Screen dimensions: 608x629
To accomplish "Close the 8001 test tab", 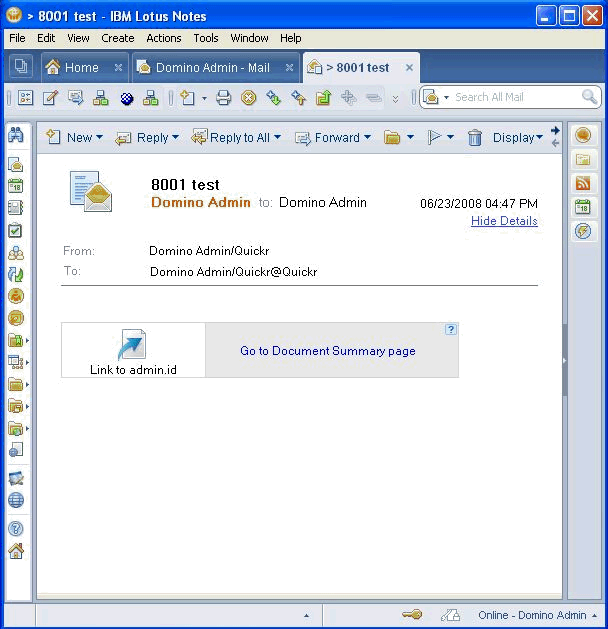I will click(x=409, y=67).
